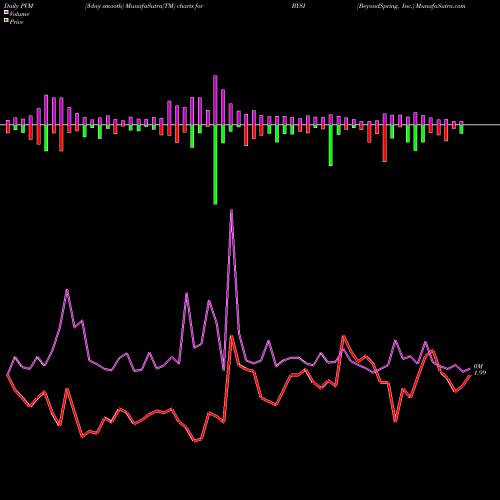Click the highest magenta volume line peak
Screen dimensions: 500x500
pos(231,211)
